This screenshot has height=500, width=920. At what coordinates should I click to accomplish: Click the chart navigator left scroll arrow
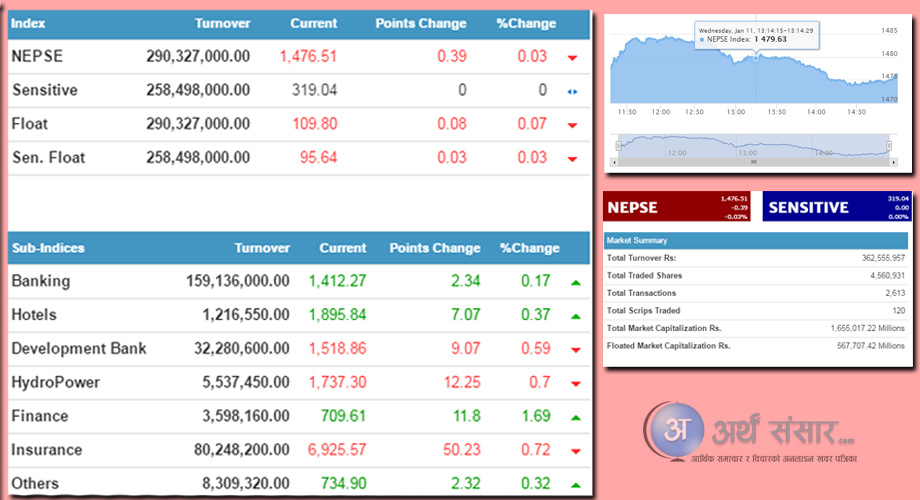[x=614, y=162]
